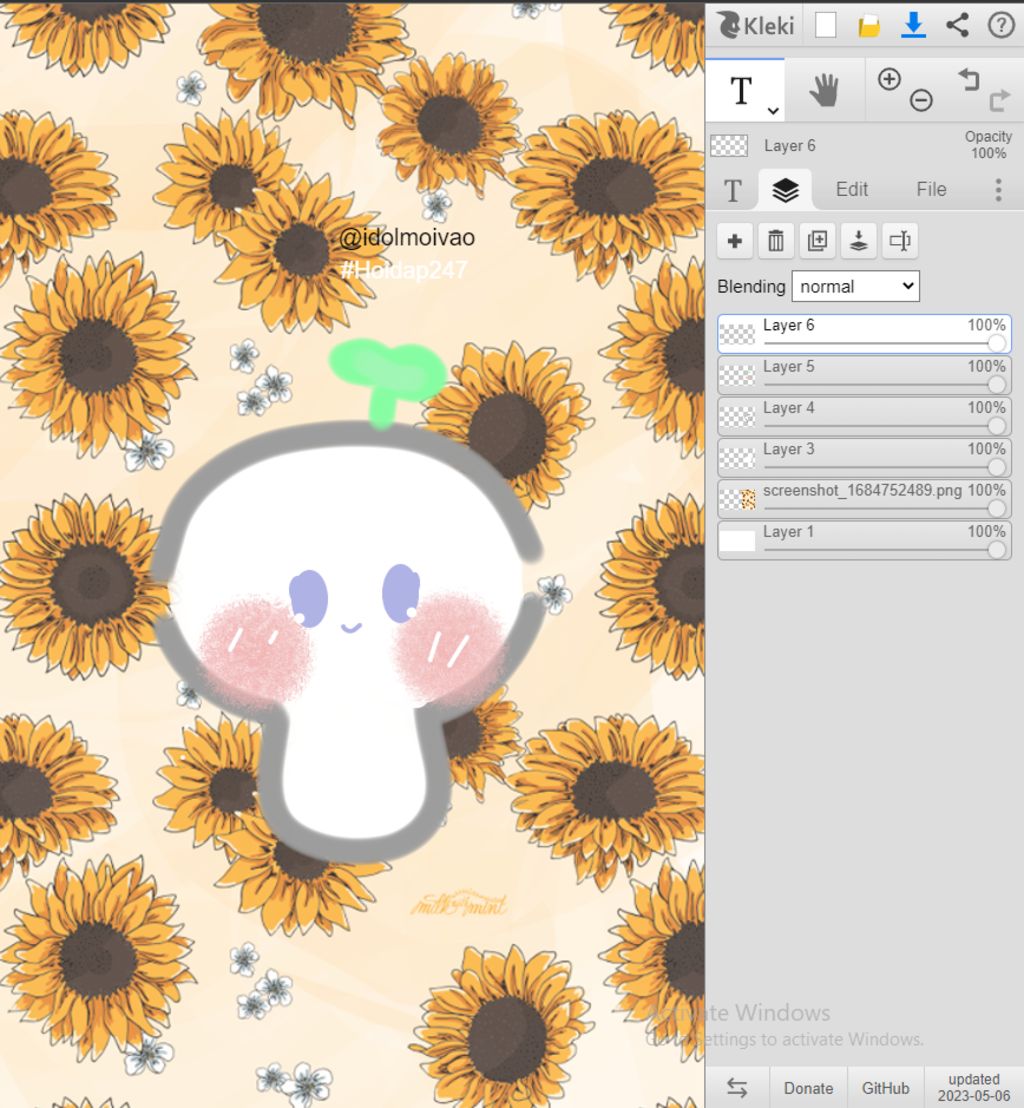1024x1108 pixels.
Task: Open the three-dot more options menu
Action: [x=997, y=190]
